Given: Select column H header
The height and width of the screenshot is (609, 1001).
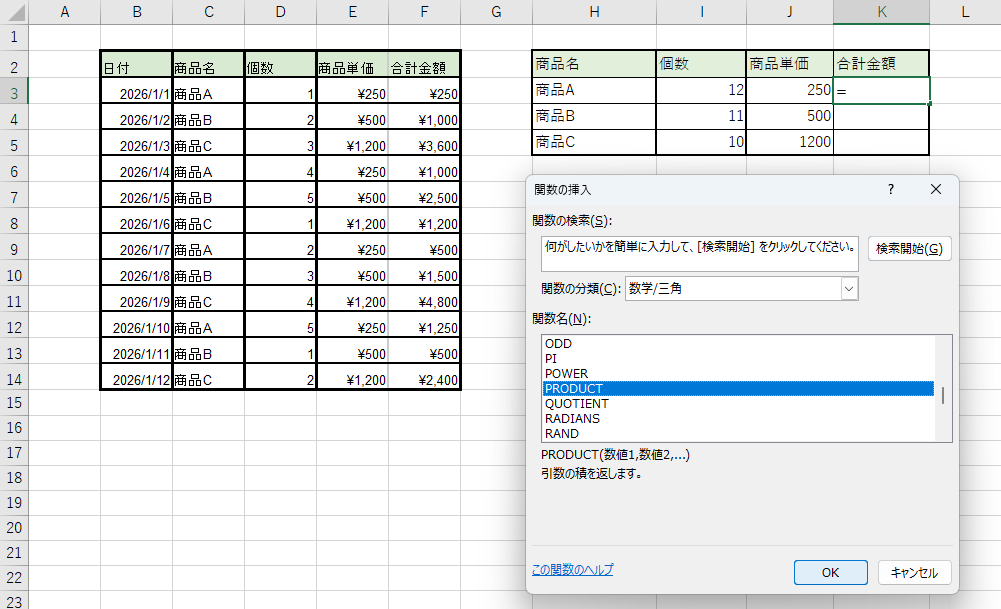Looking at the screenshot, I should tap(594, 12).
